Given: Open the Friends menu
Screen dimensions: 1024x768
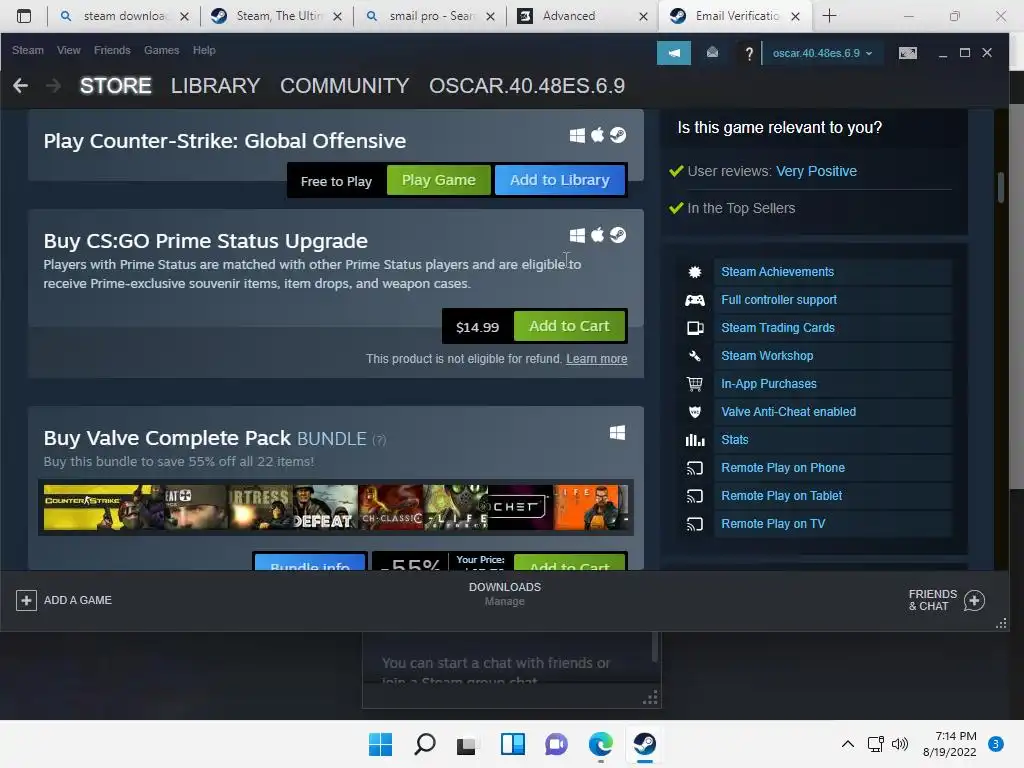Looking at the screenshot, I should coord(112,50).
